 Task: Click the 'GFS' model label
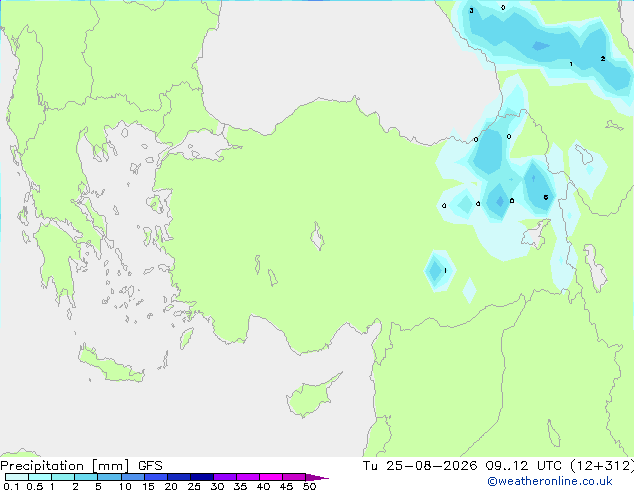click(150, 466)
